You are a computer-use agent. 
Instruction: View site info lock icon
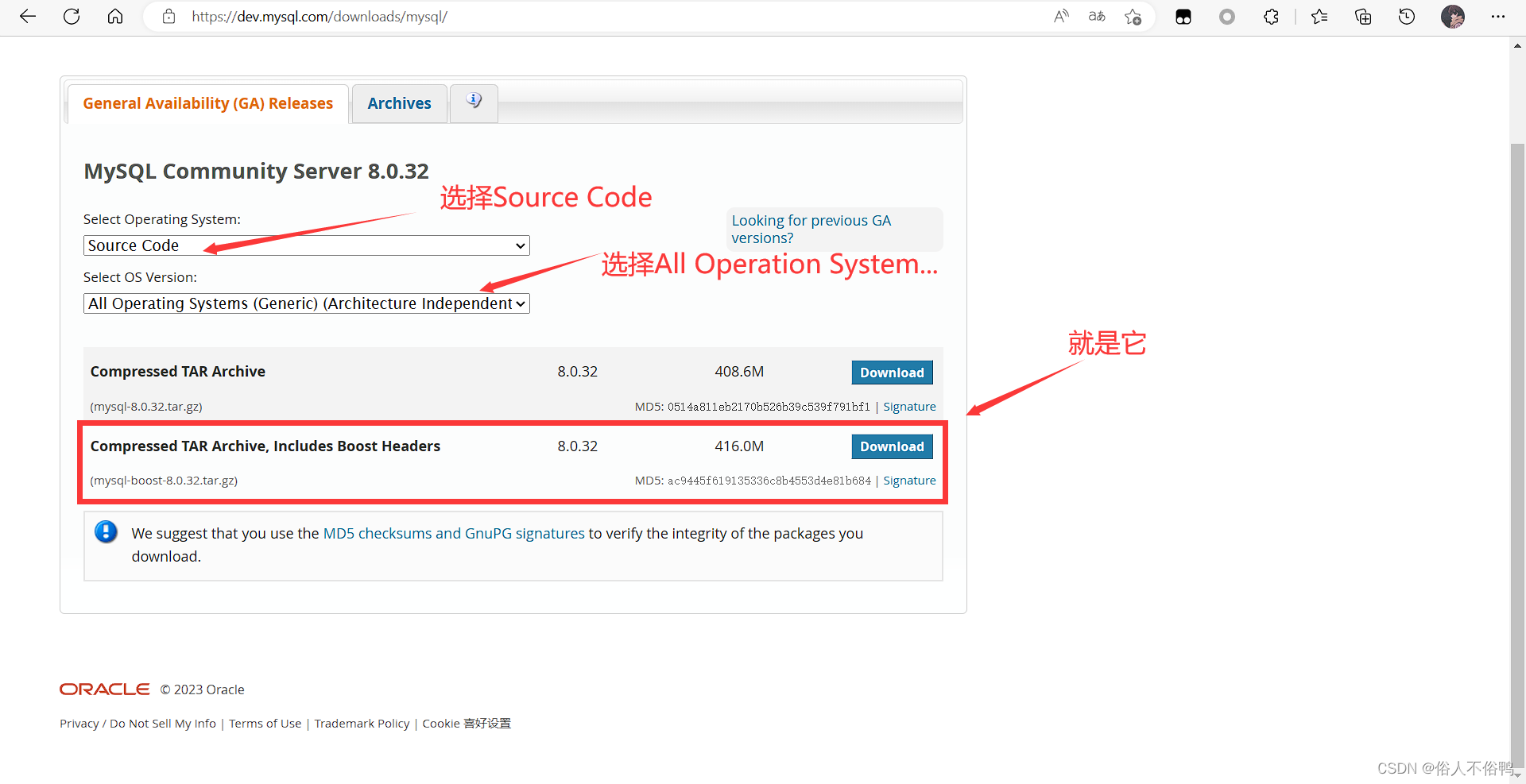[x=168, y=16]
